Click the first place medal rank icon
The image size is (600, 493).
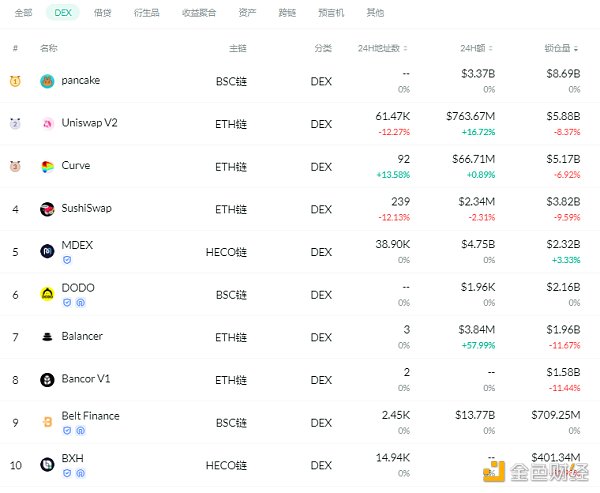coord(15,81)
